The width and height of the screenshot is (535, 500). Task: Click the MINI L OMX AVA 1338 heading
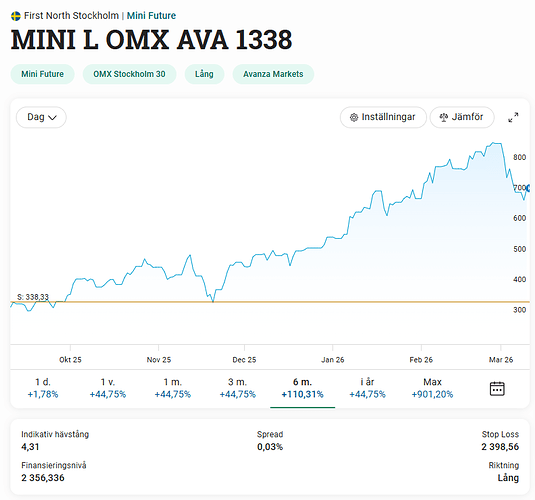tap(151, 40)
